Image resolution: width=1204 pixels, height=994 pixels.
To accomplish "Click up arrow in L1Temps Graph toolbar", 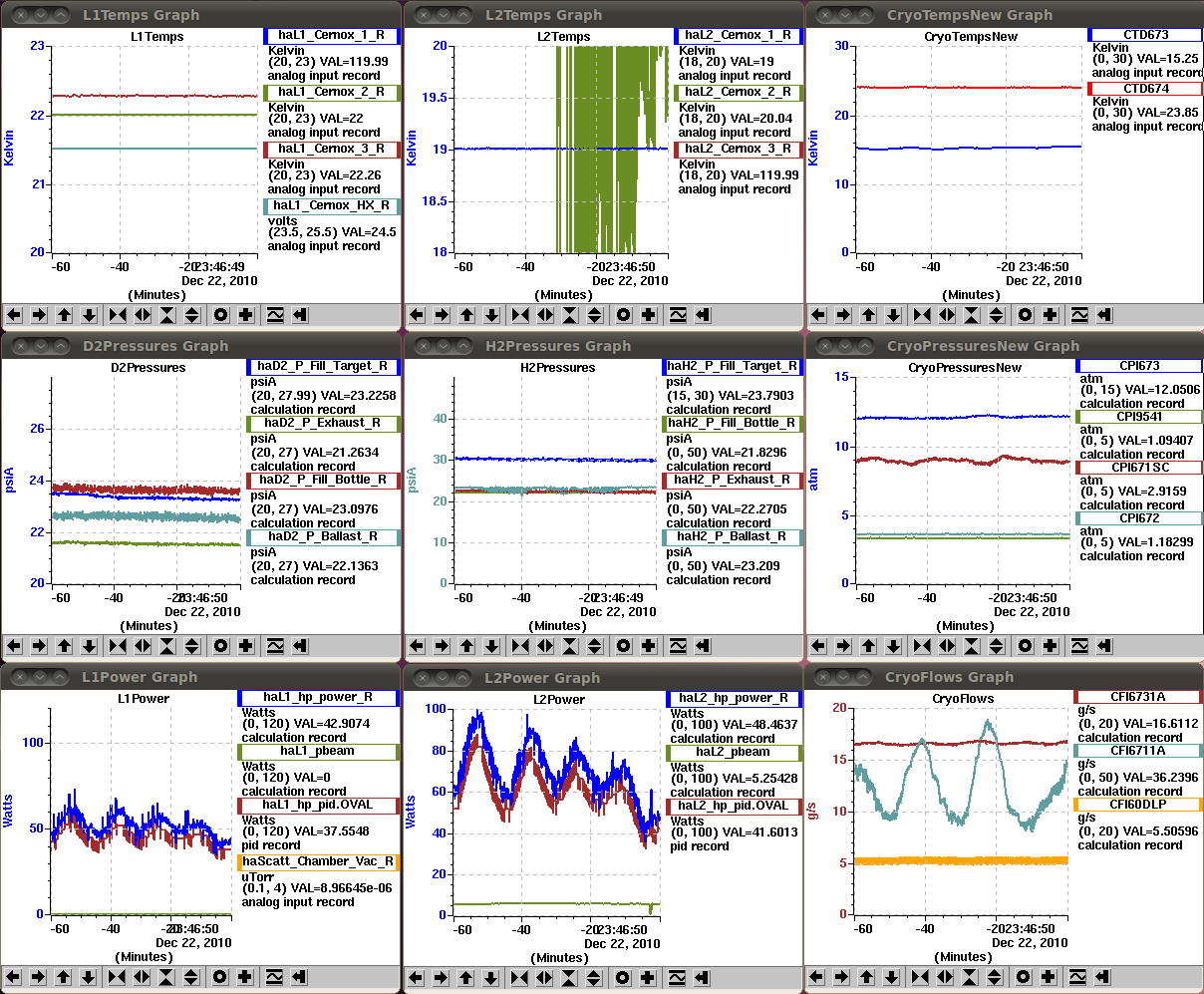I will click(64, 315).
